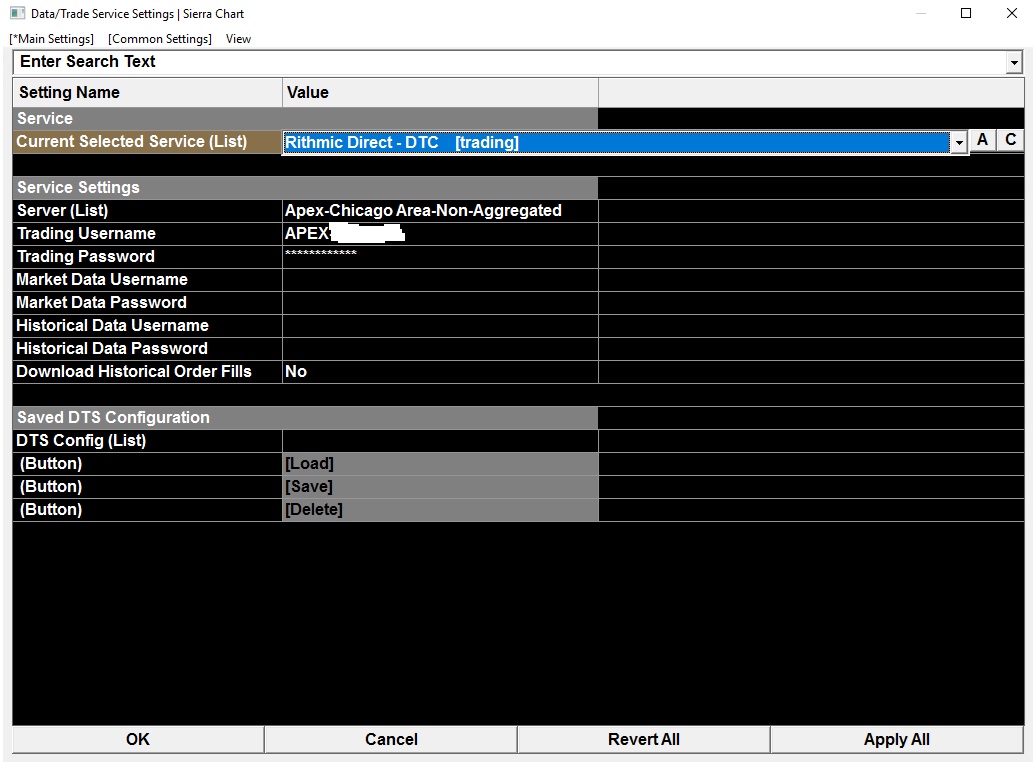Viewport: 1033px width, 762px height.
Task: Select the Current Selected Service (List) label
Action: tap(148, 142)
